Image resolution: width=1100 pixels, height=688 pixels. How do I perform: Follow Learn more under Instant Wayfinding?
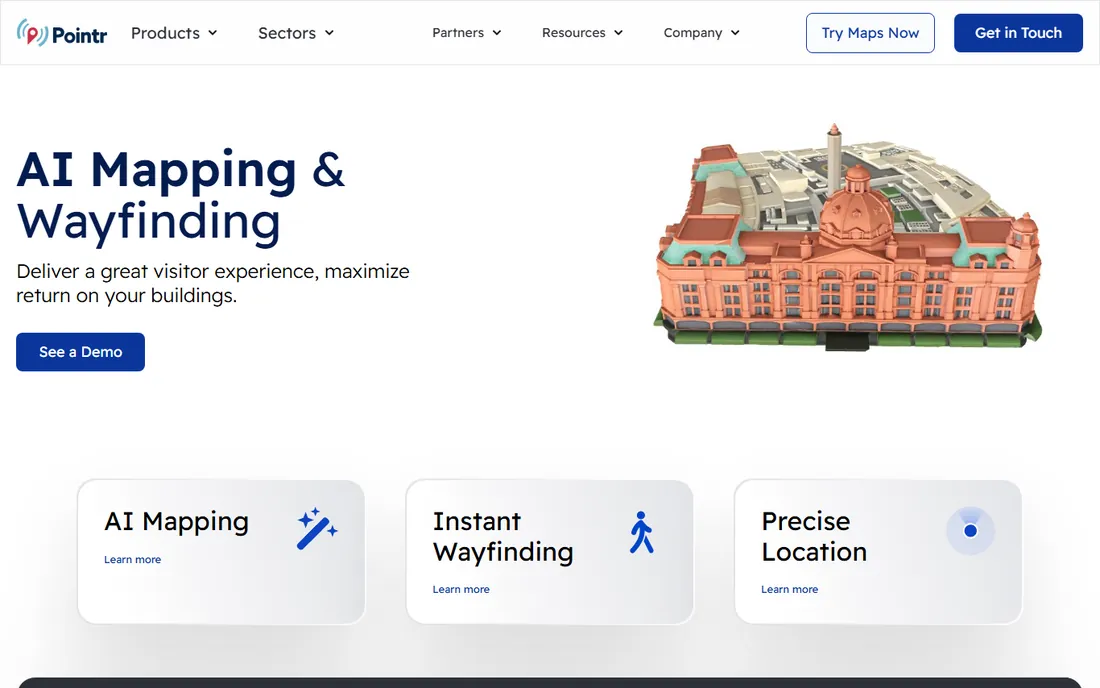click(461, 590)
